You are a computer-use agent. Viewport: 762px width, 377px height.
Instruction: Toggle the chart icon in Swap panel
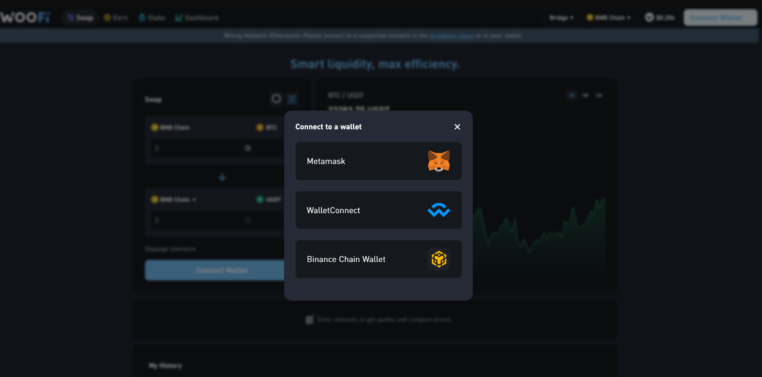pos(292,99)
